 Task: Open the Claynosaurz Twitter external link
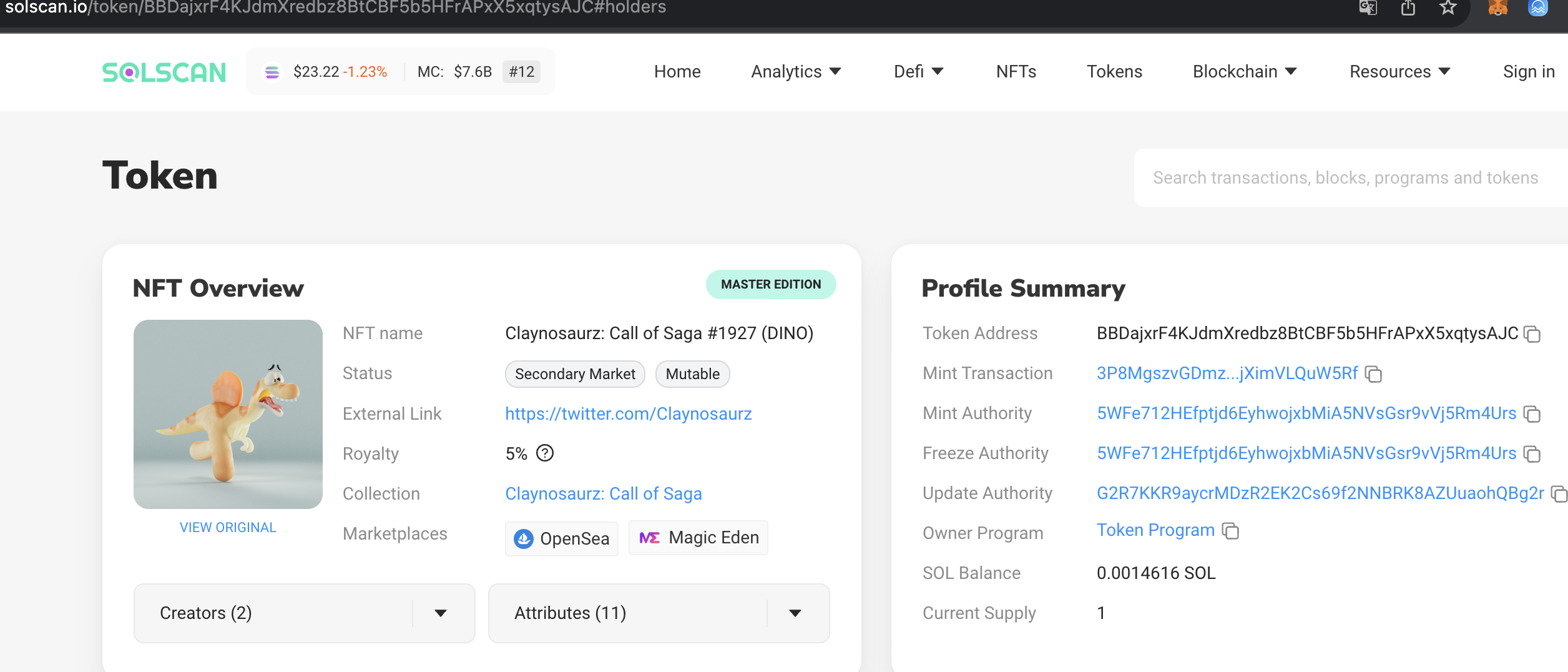coord(628,414)
